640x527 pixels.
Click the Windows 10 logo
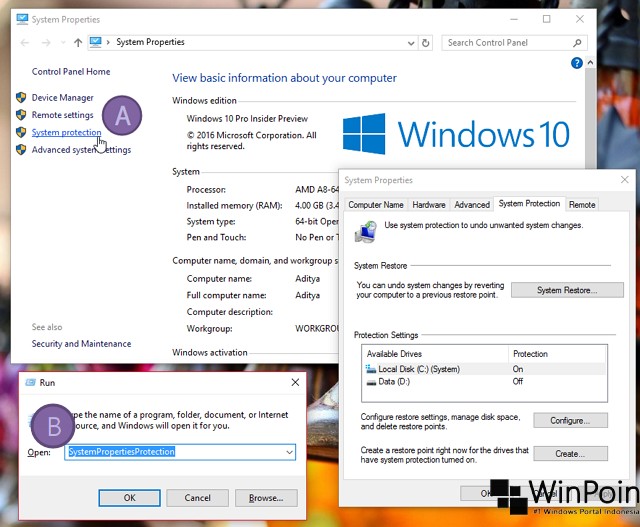click(x=456, y=134)
